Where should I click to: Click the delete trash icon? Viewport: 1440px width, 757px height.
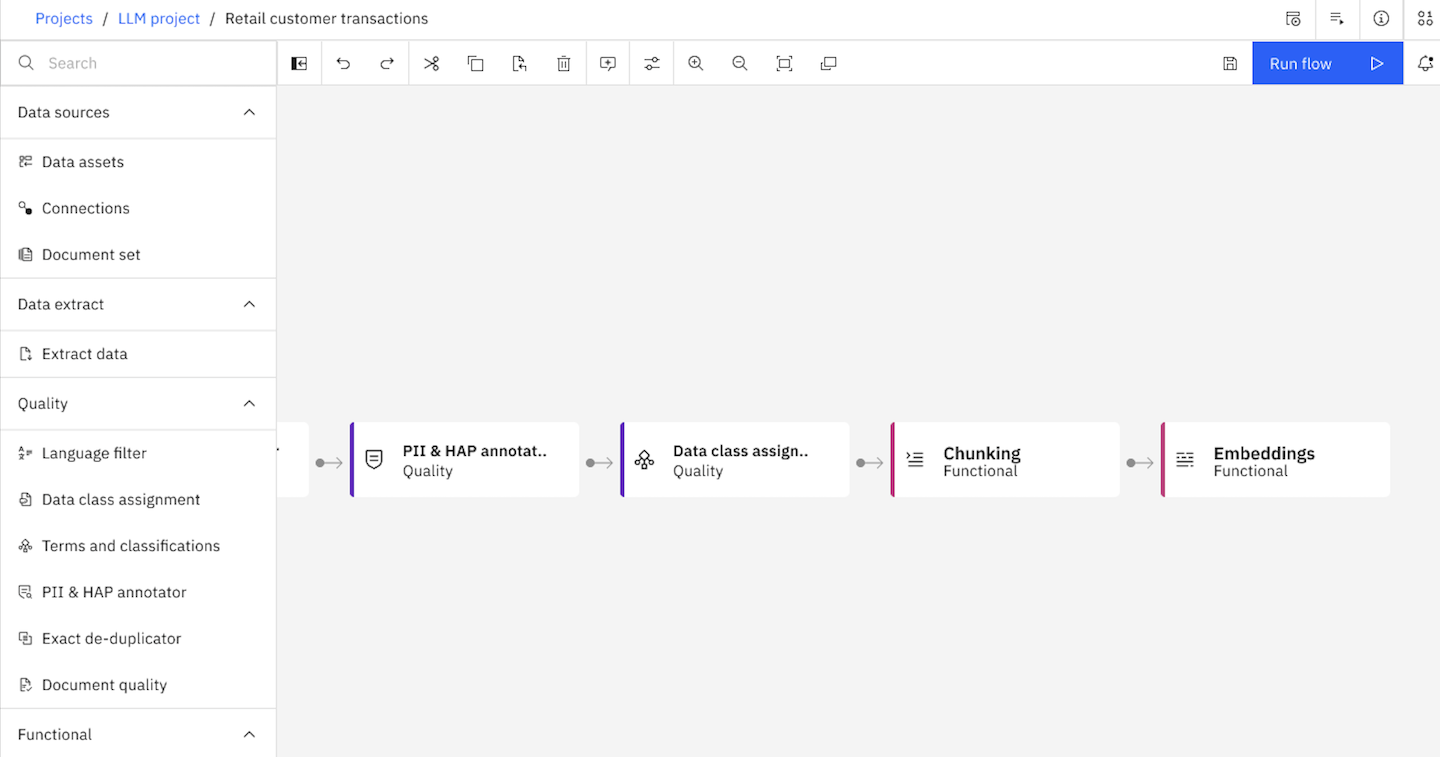tap(564, 63)
